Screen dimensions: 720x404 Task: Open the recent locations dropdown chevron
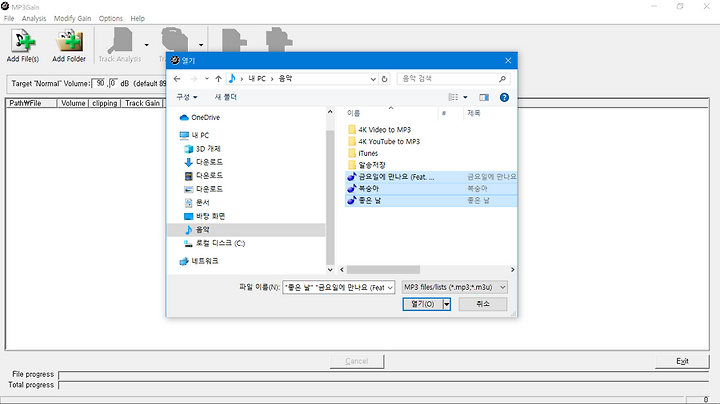click(207, 79)
